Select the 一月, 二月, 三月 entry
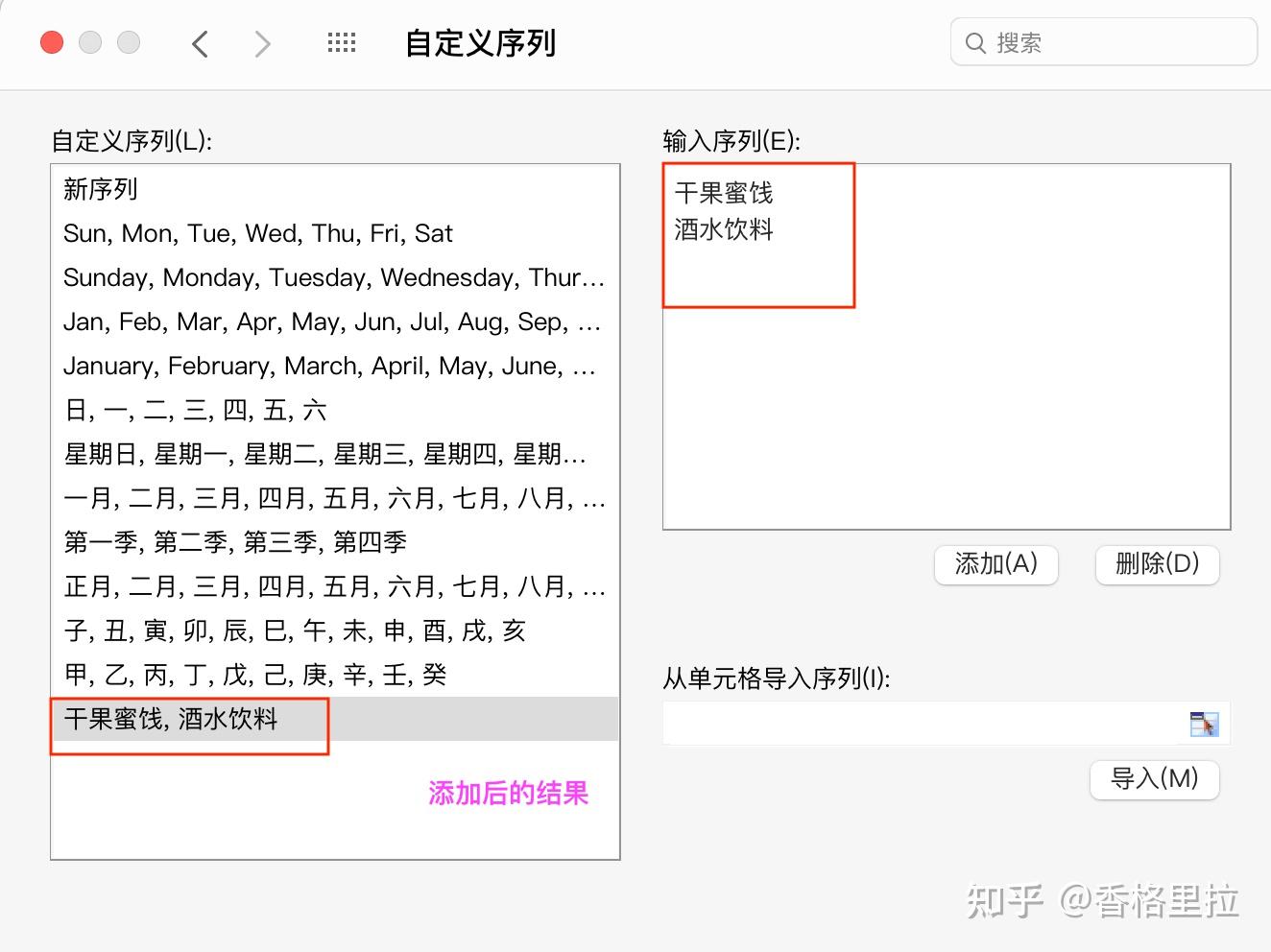Image resolution: width=1271 pixels, height=952 pixels. click(335, 498)
